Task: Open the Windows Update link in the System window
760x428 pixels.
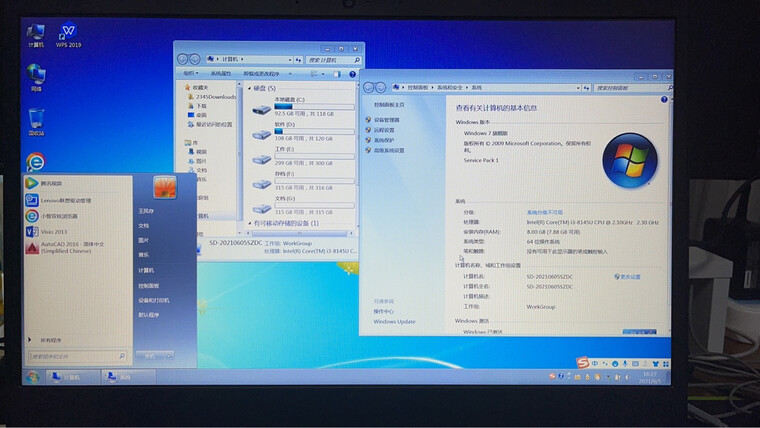Action: pyautogui.click(x=394, y=321)
